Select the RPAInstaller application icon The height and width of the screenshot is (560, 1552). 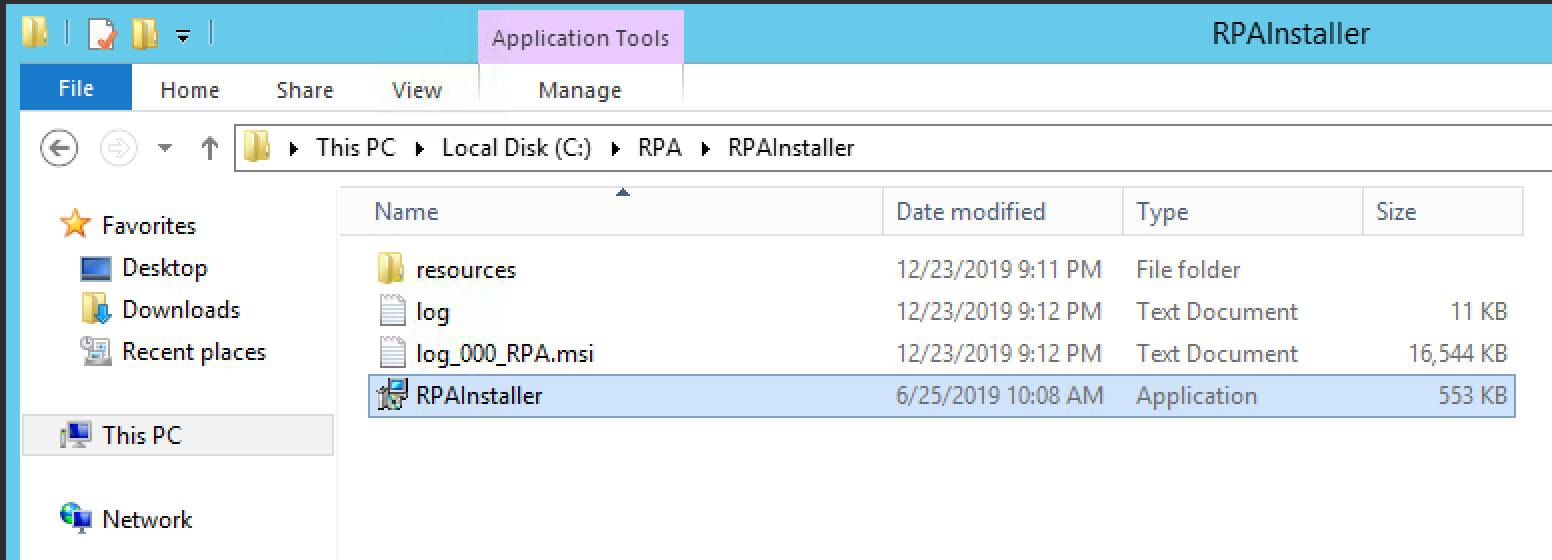click(x=392, y=395)
